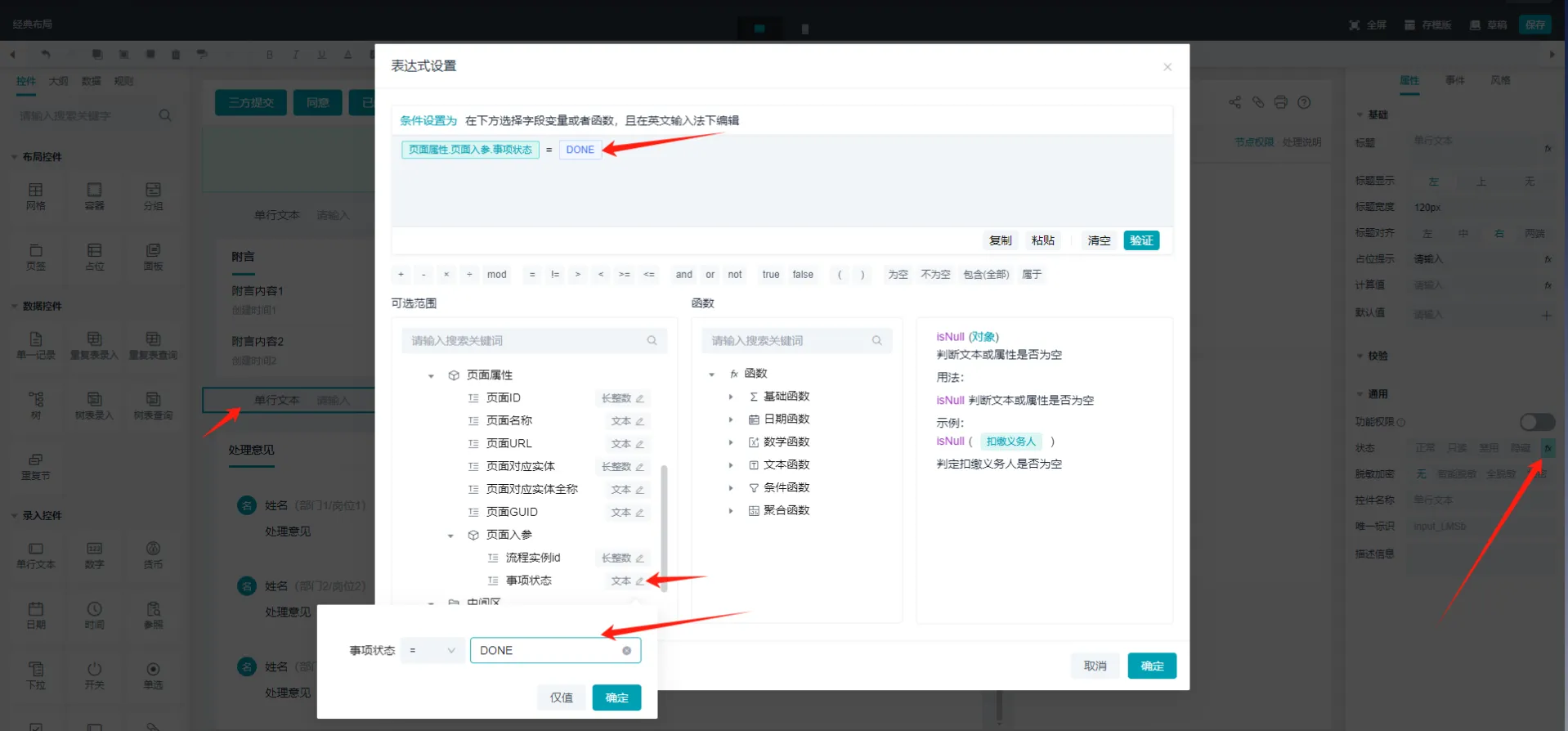Viewport: 1568px width, 731px height.
Task: Set 状态 to 隐藏
Action: point(1521,448)
